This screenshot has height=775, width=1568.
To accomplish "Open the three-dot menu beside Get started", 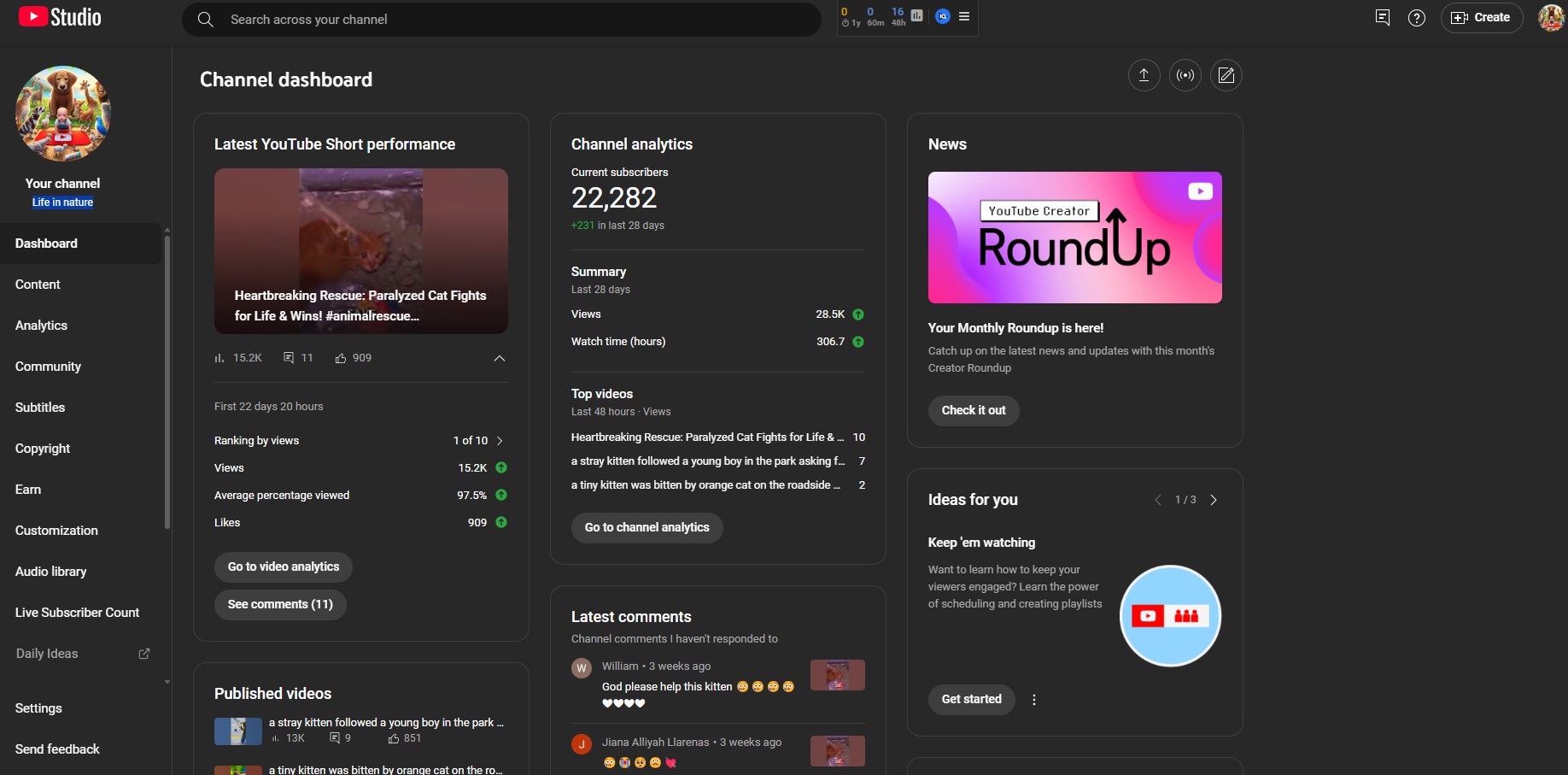I will pos(1034,700).
